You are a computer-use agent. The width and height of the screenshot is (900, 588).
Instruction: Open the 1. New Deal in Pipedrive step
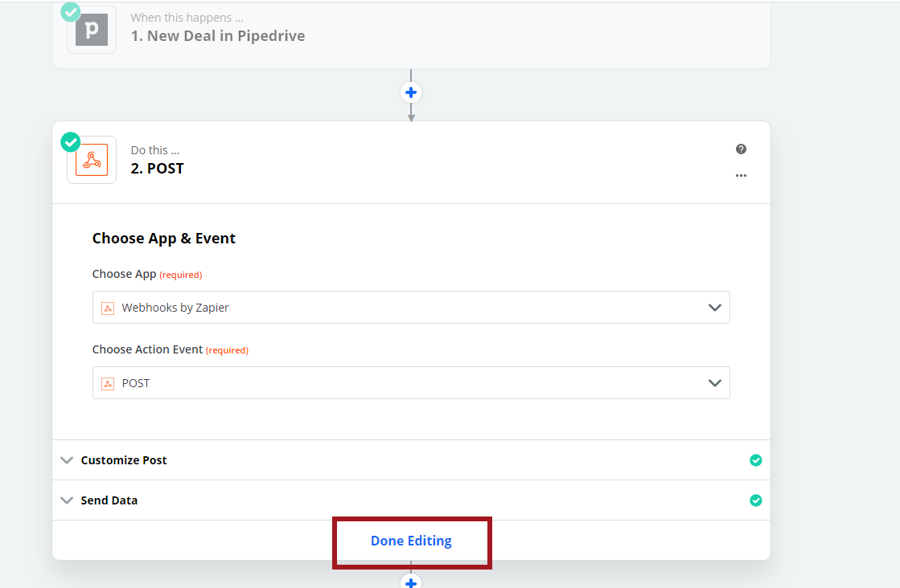coord(218,36)
